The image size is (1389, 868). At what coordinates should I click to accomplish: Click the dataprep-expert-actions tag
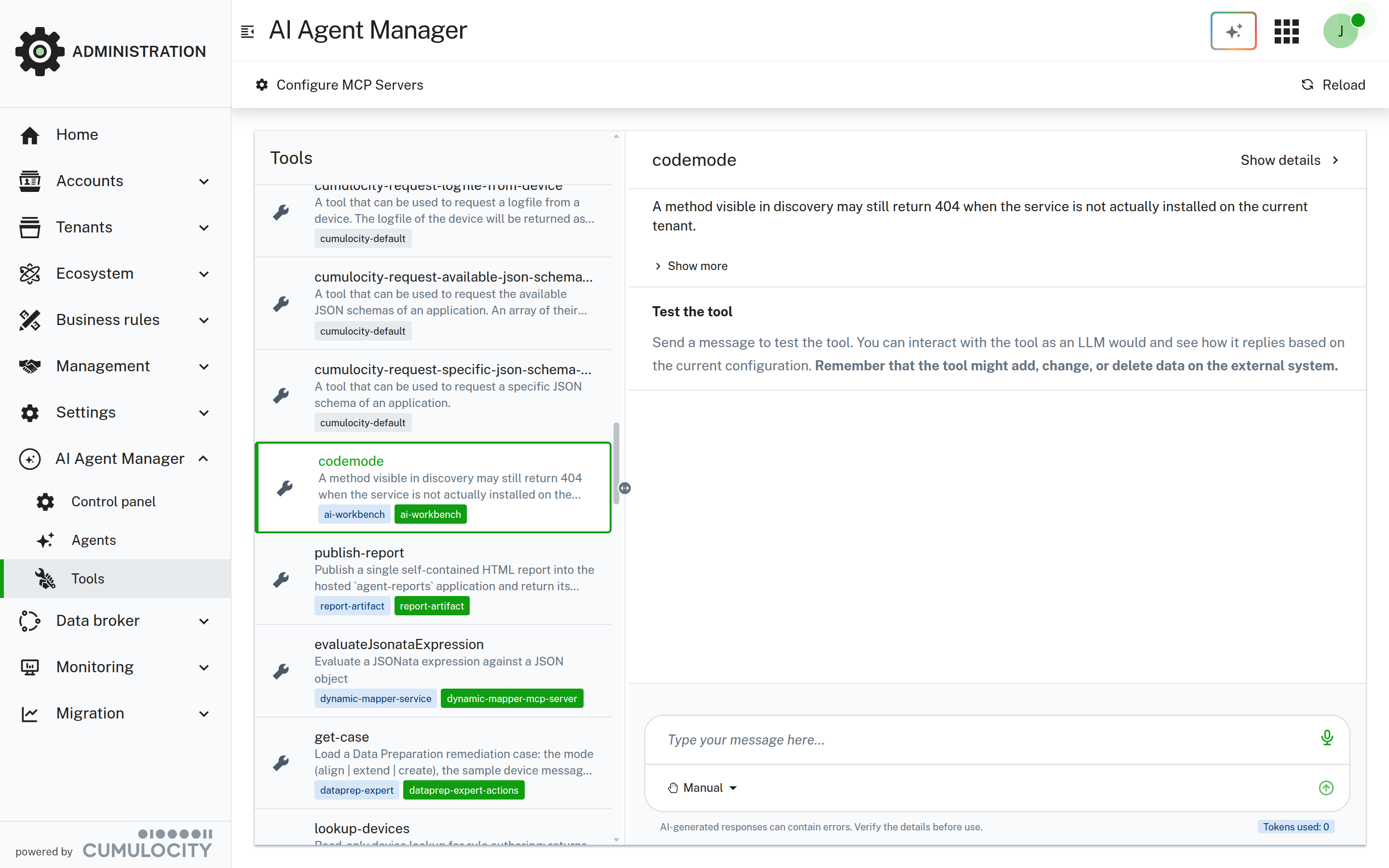coord(464,790)
